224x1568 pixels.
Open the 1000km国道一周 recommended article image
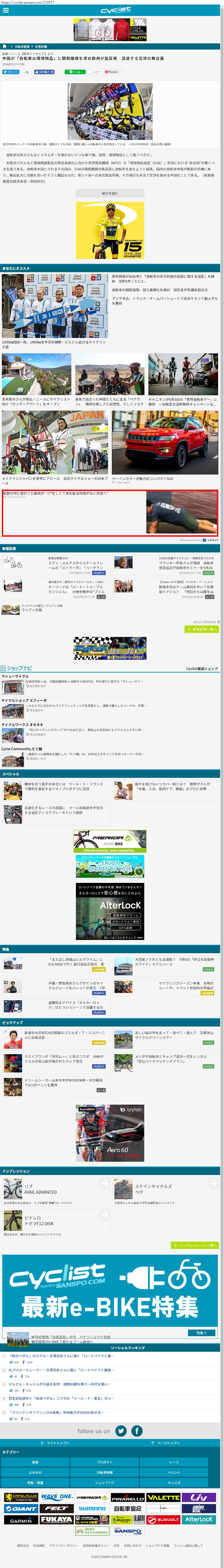[x=55, y=306]
